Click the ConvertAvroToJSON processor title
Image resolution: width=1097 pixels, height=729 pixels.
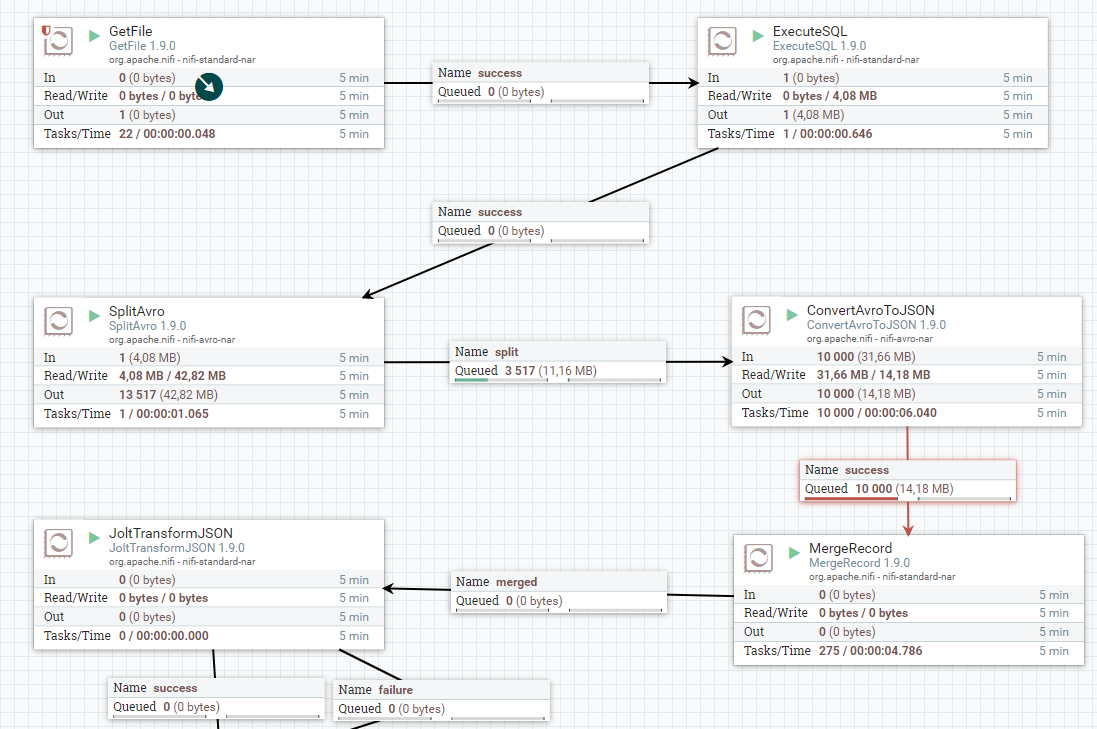point(870,311)
